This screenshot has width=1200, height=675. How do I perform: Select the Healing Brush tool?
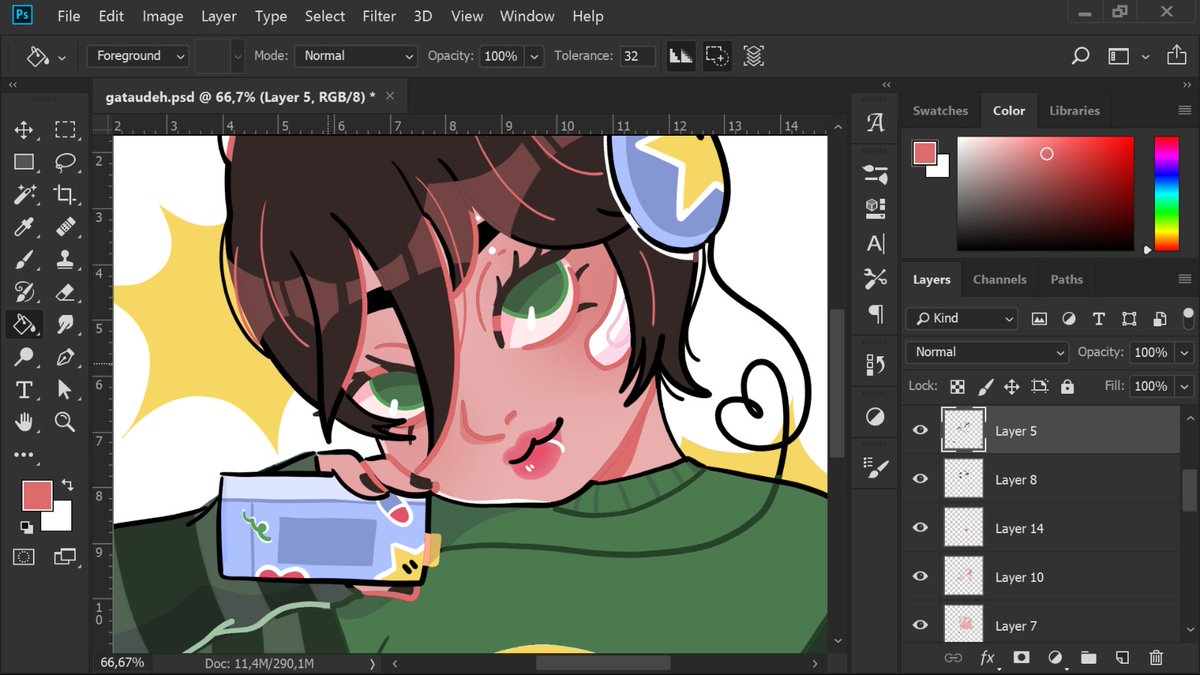tap(65, 226)
